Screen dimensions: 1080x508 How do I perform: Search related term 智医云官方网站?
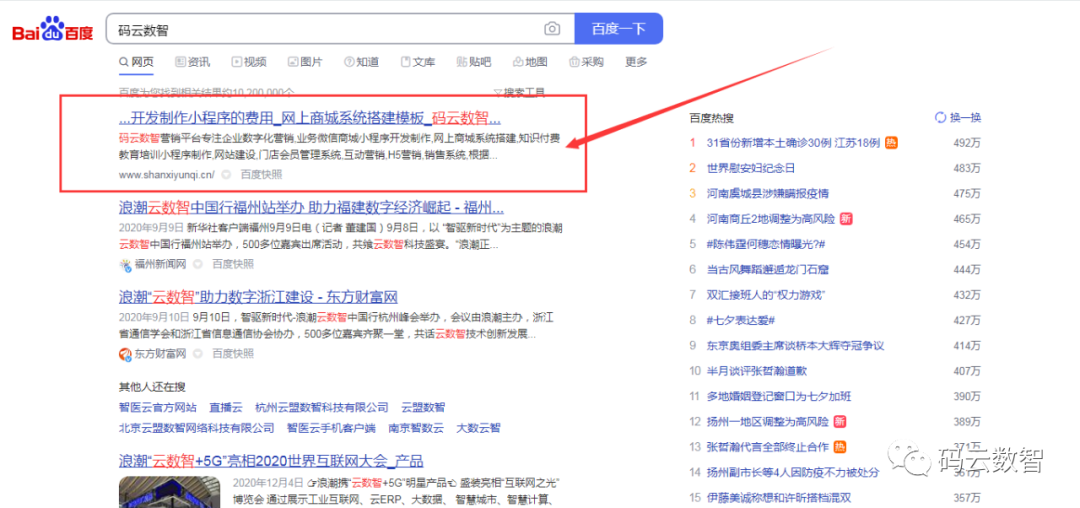pos(158,408)
